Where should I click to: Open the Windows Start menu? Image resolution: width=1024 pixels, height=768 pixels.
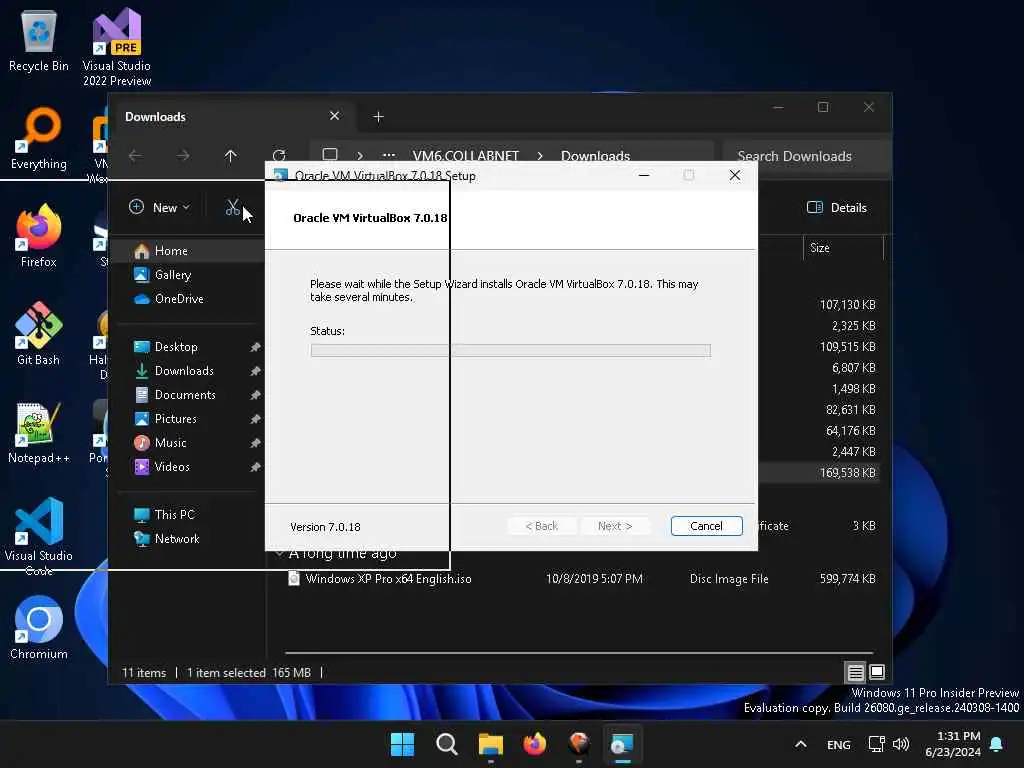tap(402, 744)
